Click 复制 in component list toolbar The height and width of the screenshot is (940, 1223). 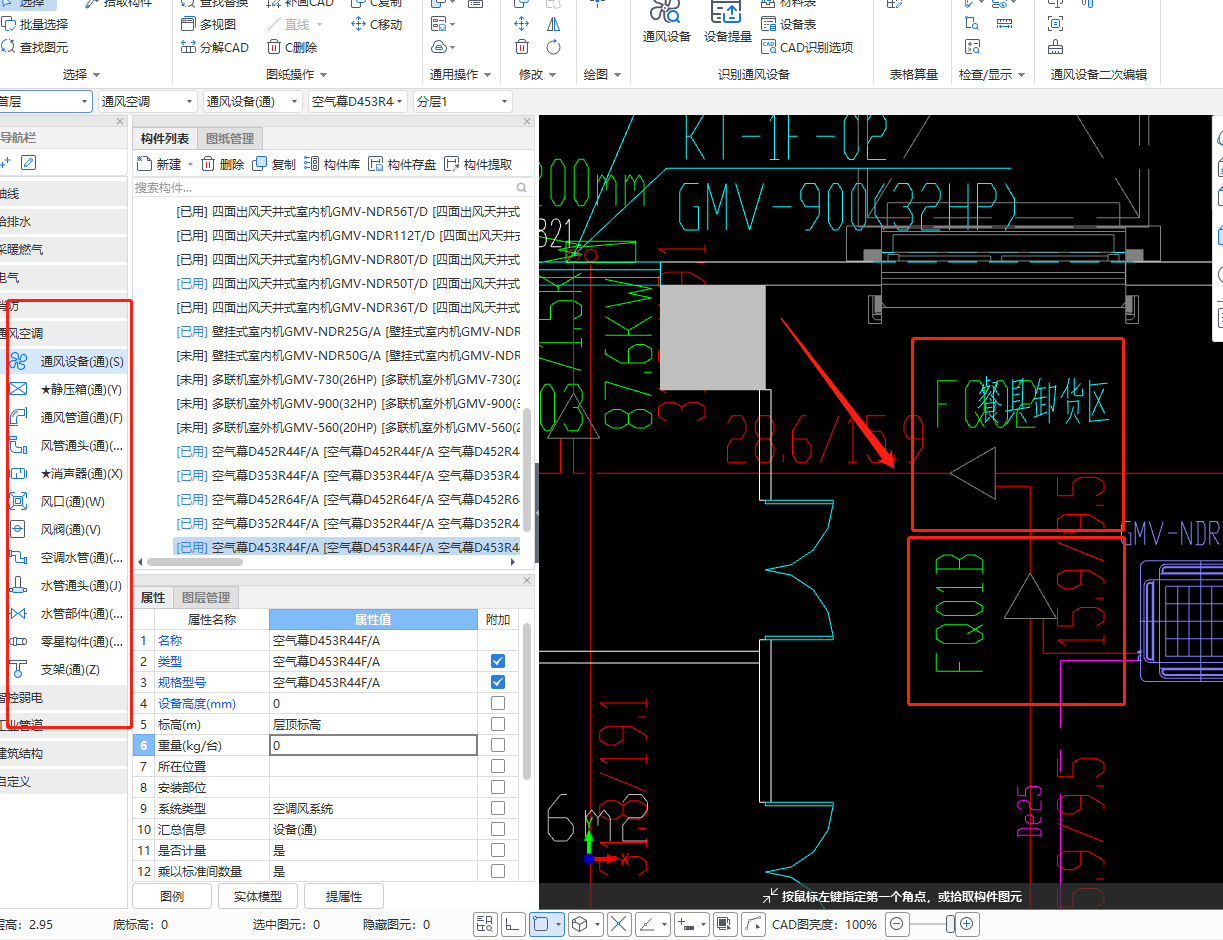point(275,164)
